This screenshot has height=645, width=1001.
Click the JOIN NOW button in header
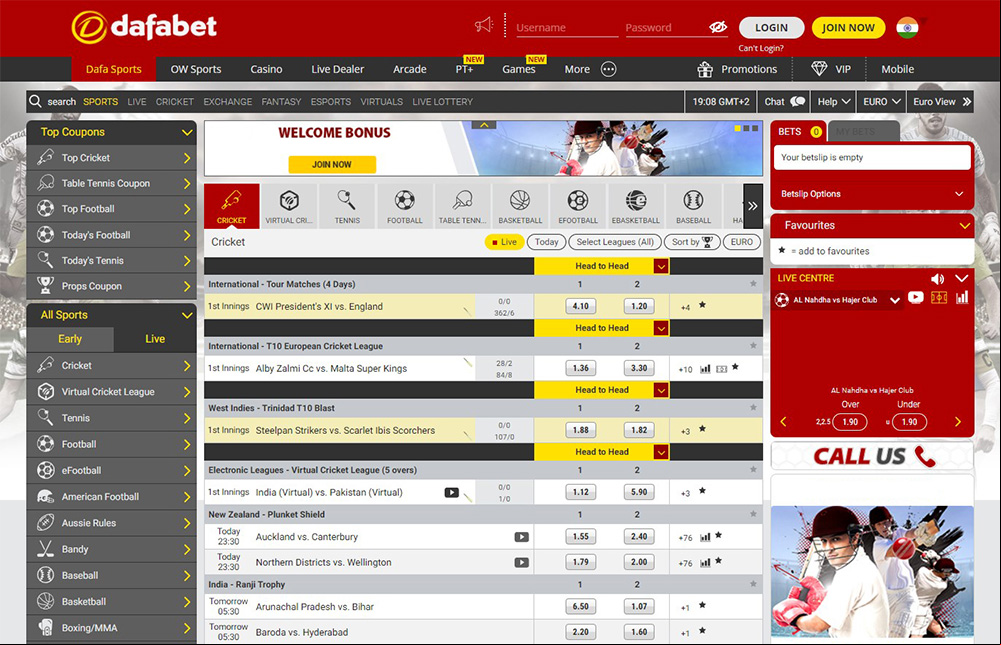(848, 27)
